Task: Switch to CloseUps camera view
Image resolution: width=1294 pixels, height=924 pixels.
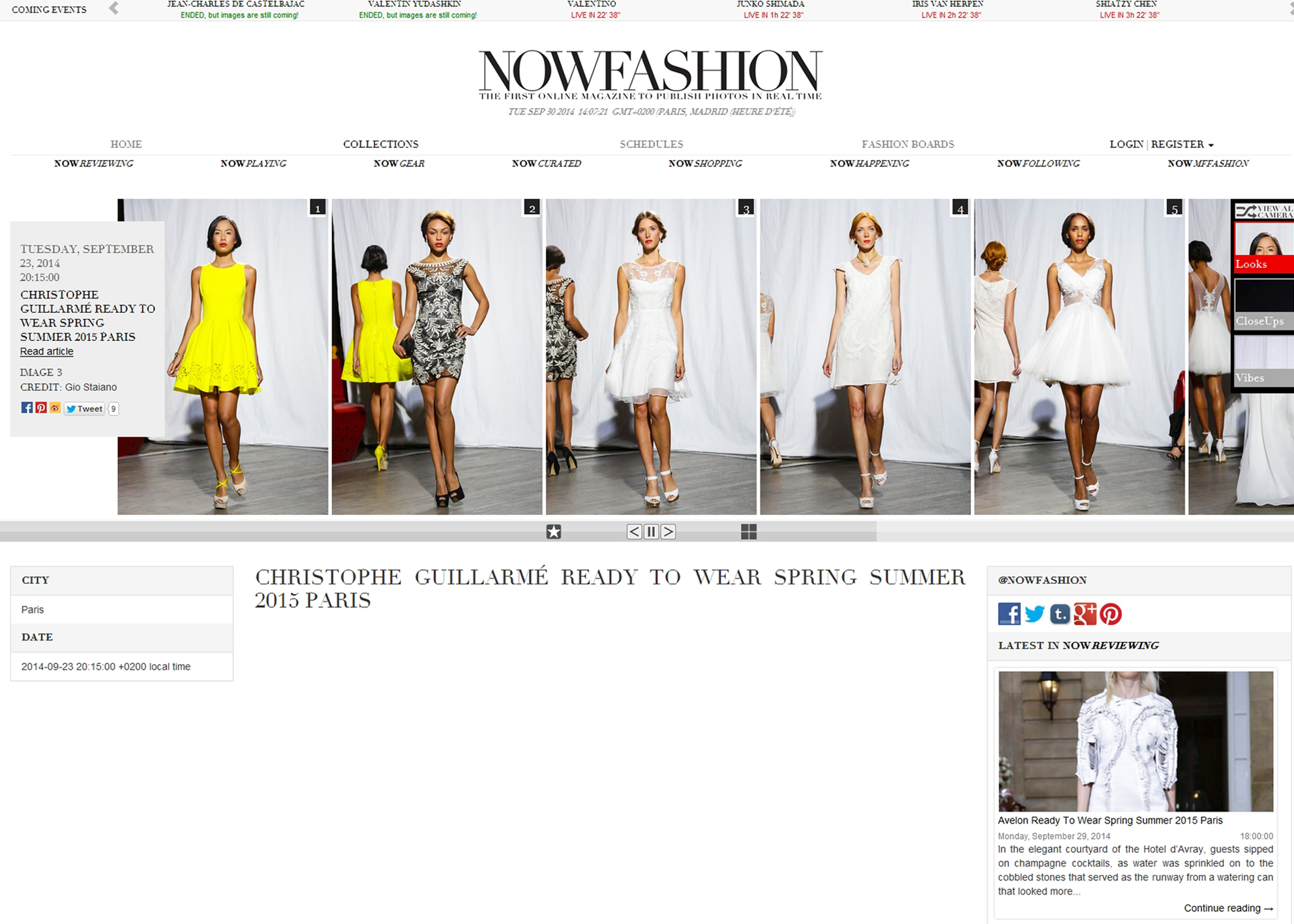Action: coord(1264,304)
